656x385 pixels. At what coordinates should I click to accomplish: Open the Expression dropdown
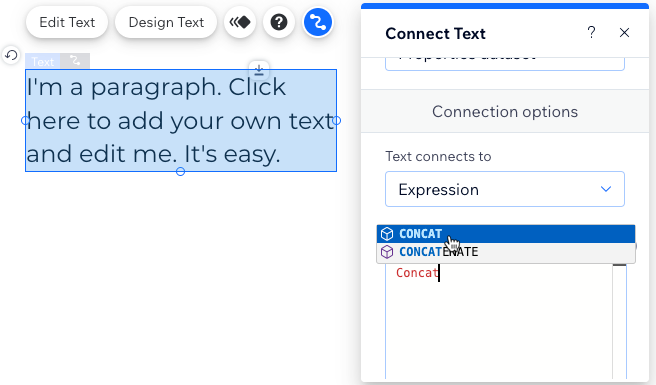point(505,189)
